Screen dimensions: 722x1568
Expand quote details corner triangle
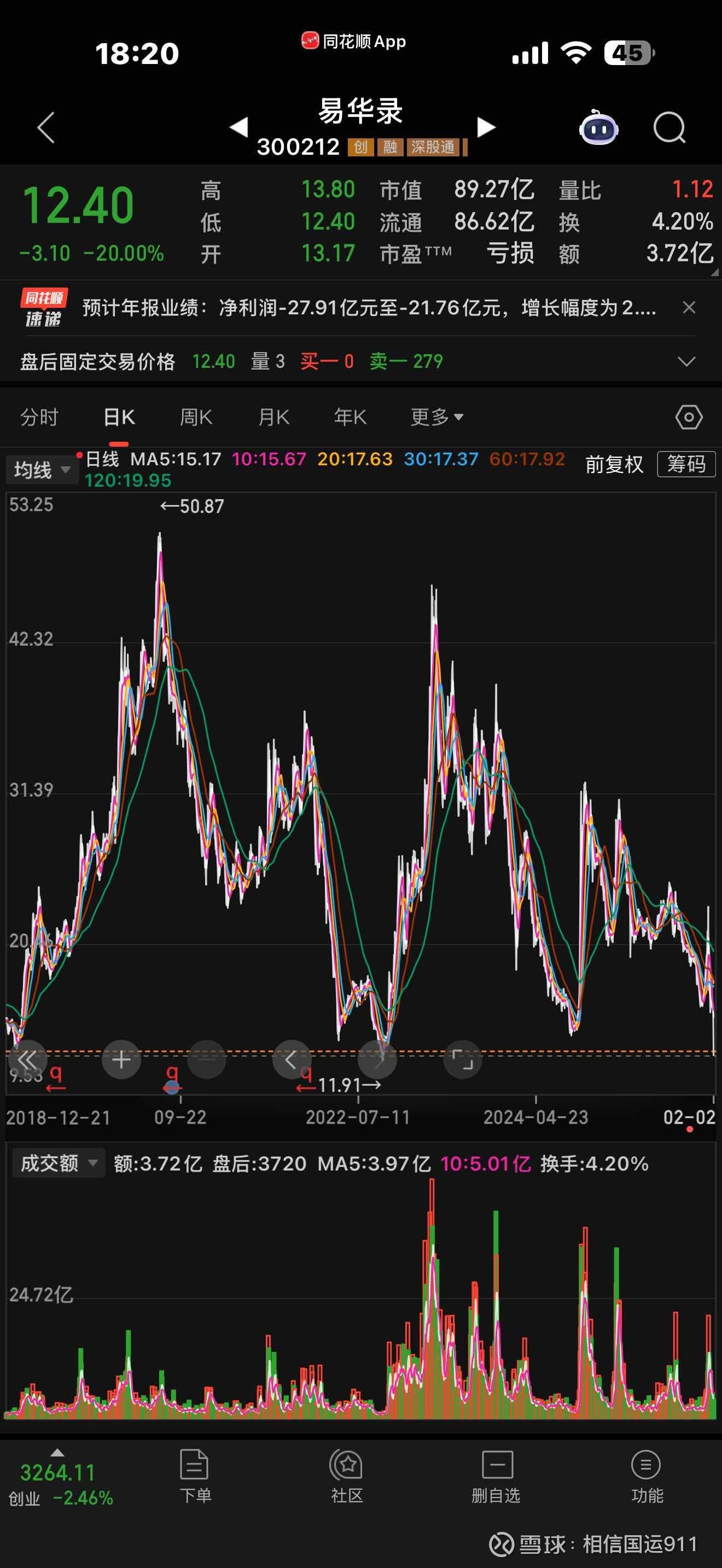point(714,272)
